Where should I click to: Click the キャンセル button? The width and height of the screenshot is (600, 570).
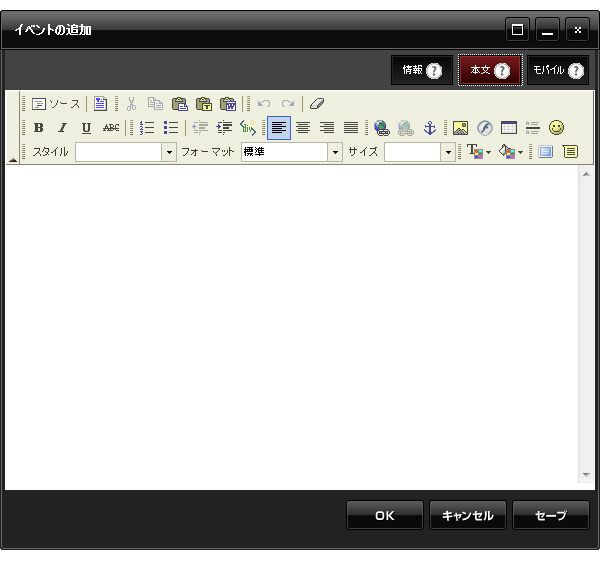click(x=468, y=515)
